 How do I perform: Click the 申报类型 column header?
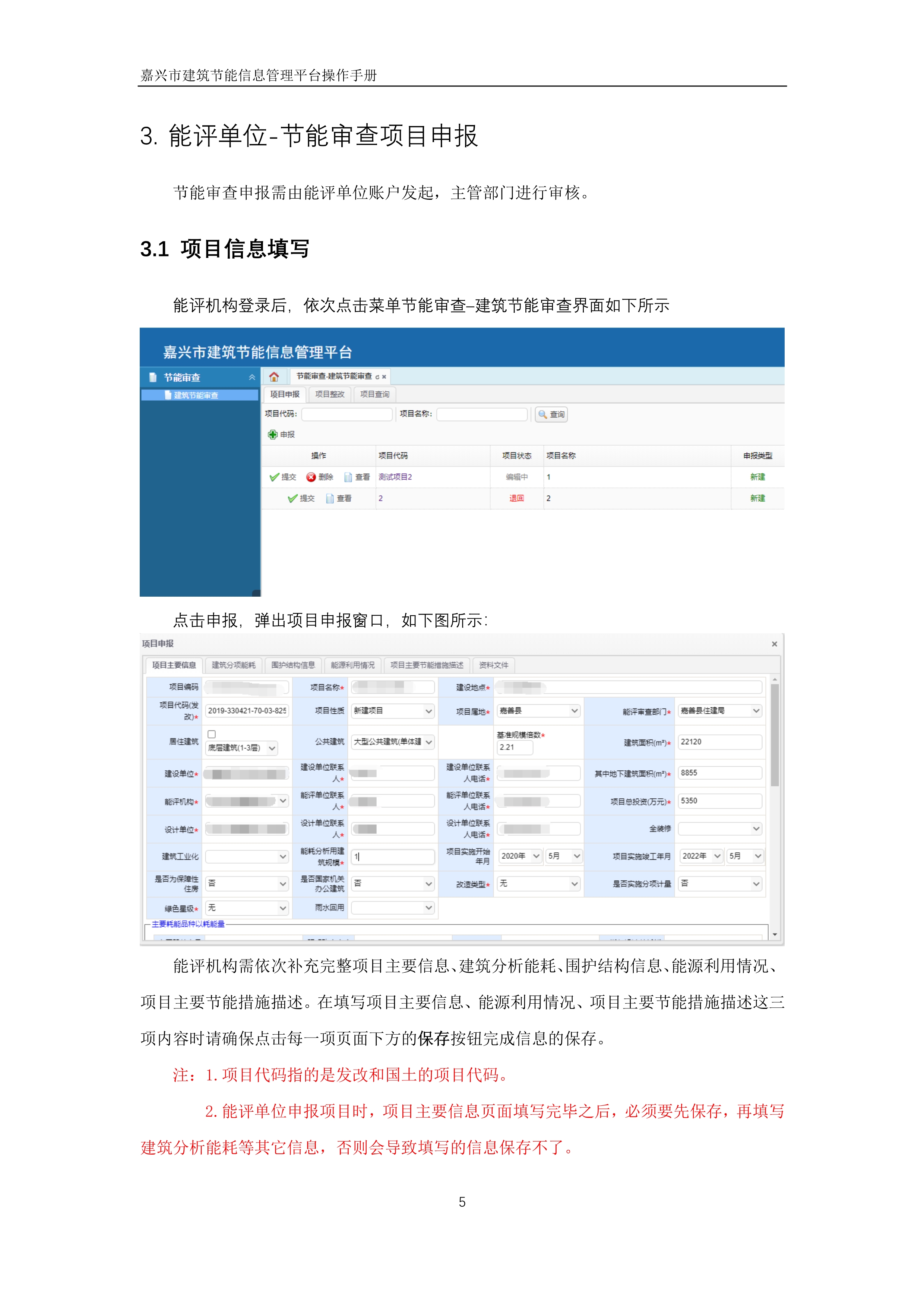[x=757, y=456]
